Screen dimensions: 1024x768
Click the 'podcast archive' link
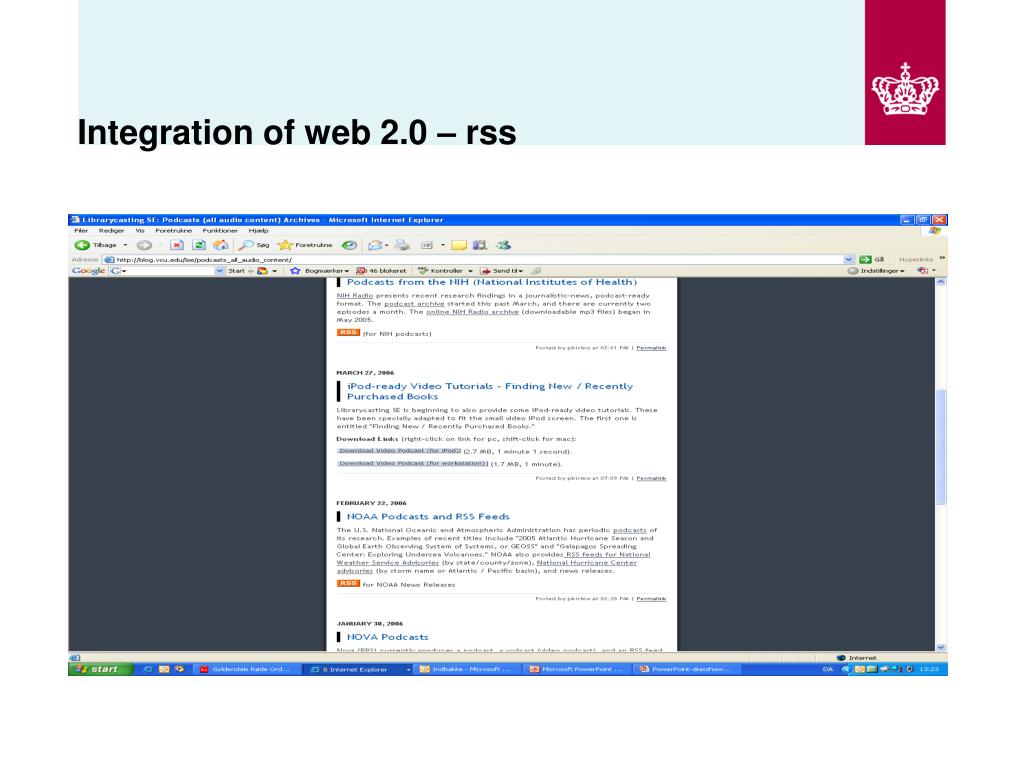(414, 304)
